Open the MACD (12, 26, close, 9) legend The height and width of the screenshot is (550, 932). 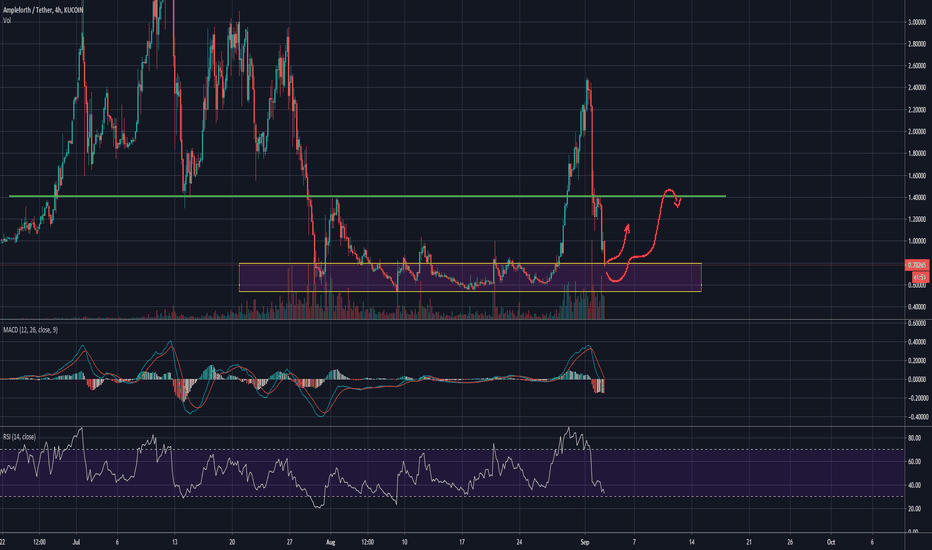click(x=30, y=329)
